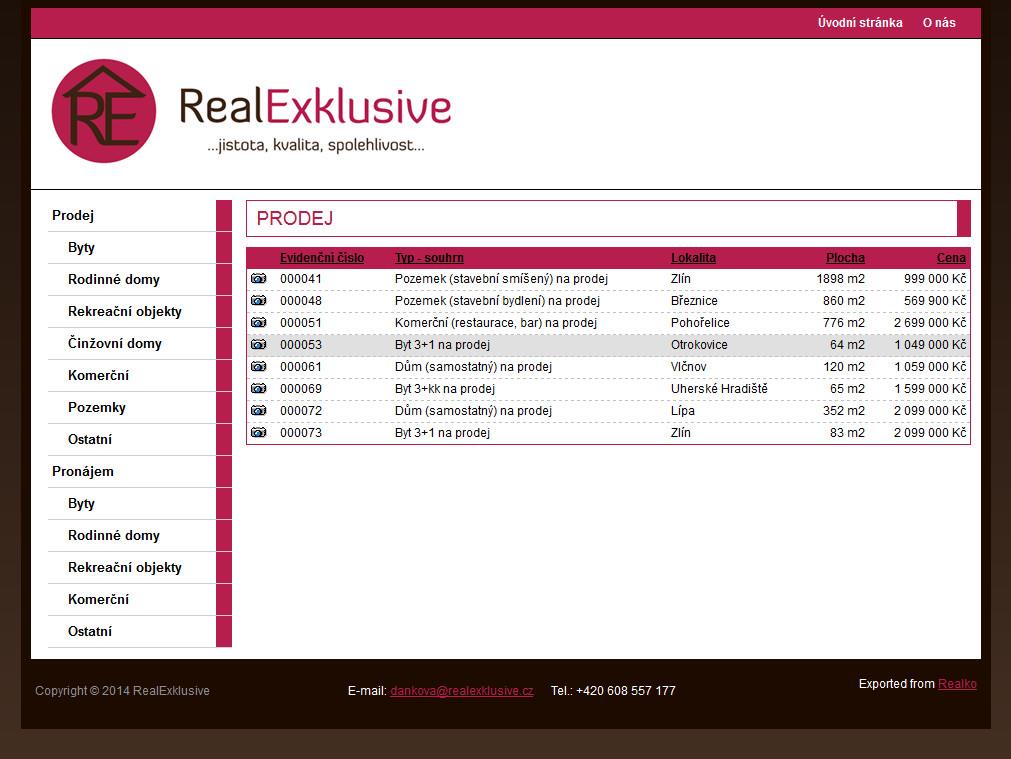Follow the Realko link in footer

pos(957,684)
